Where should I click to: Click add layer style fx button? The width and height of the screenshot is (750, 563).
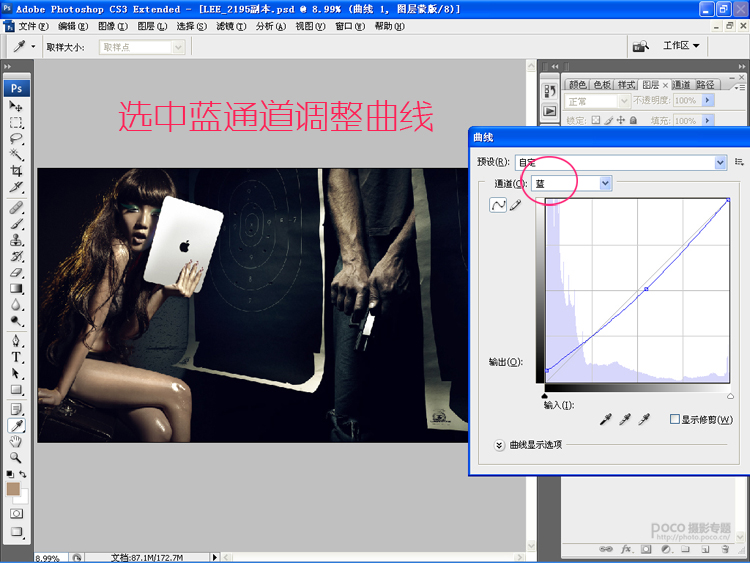click(626, 549)
